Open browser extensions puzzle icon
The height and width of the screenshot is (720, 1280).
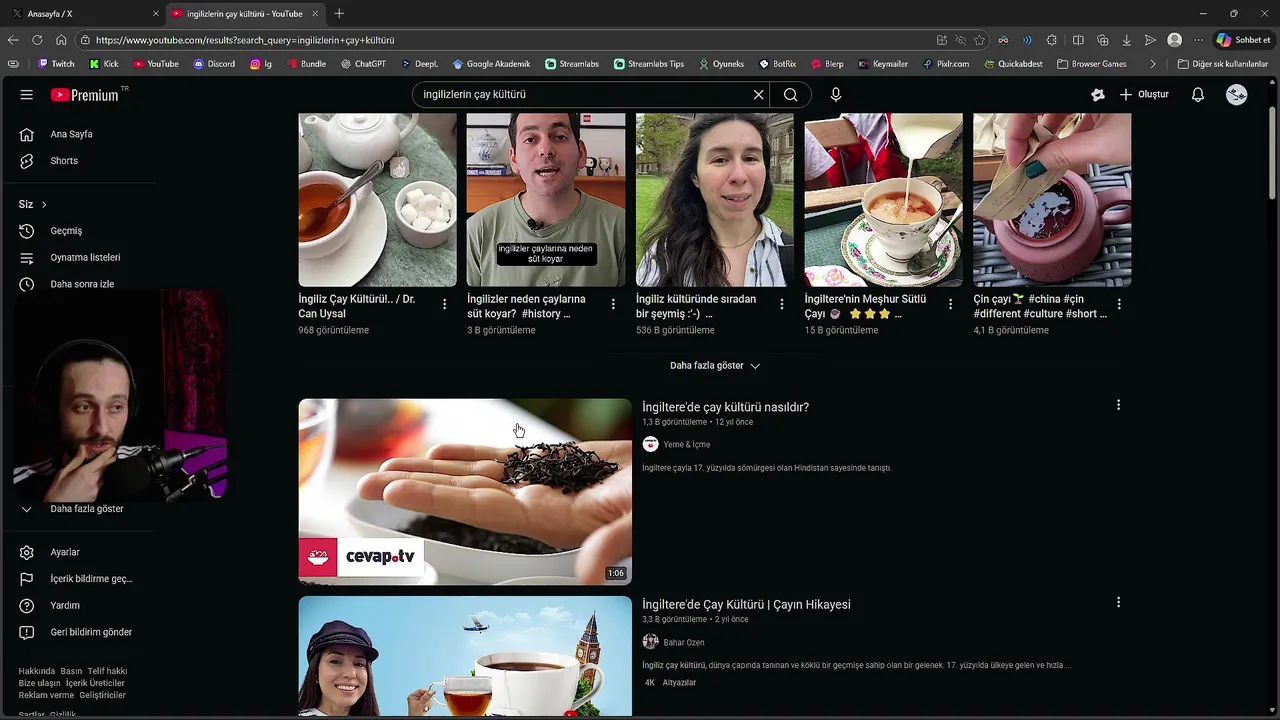point(1052,40)
